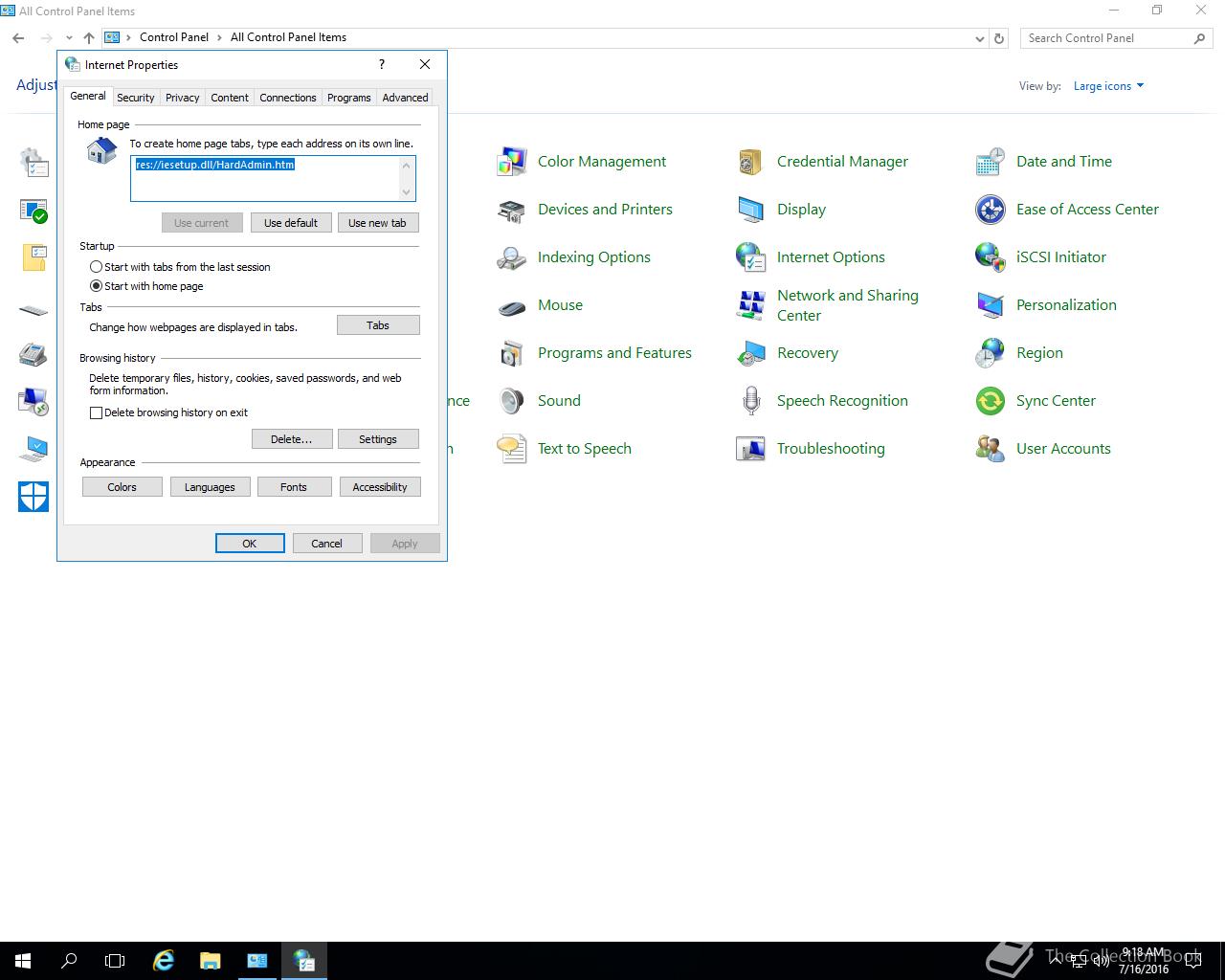Open the Text to Speech icon
1225x980 pixels.
point(512,449)
